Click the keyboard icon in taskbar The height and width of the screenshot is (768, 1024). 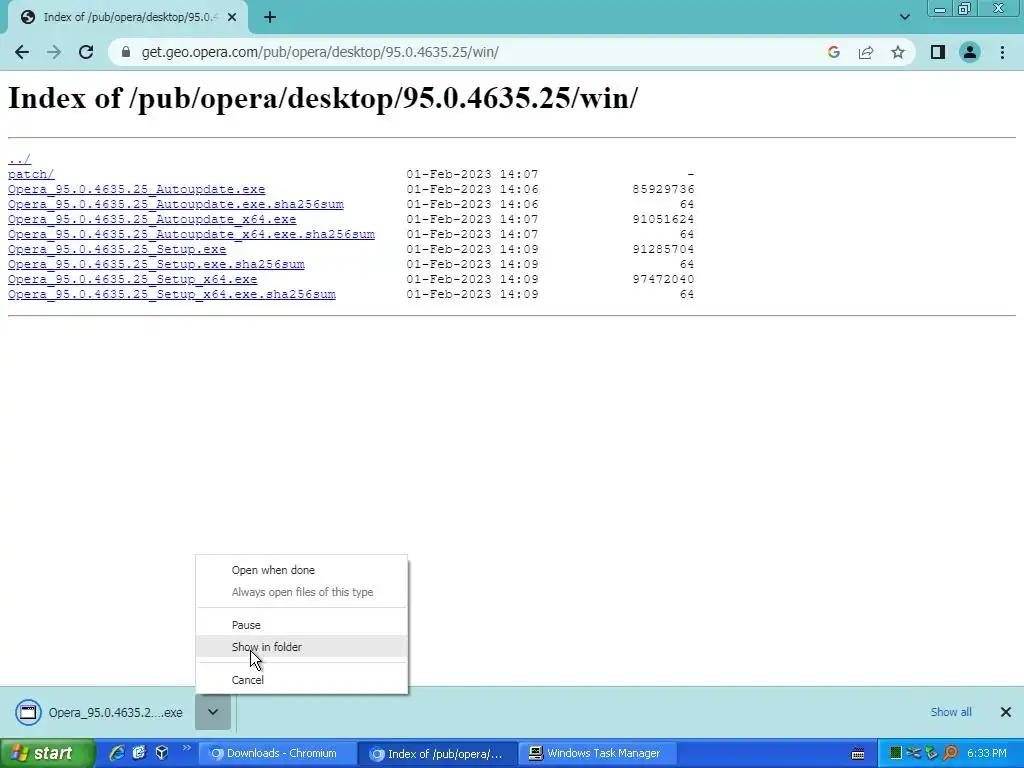[x=858, y=754]
